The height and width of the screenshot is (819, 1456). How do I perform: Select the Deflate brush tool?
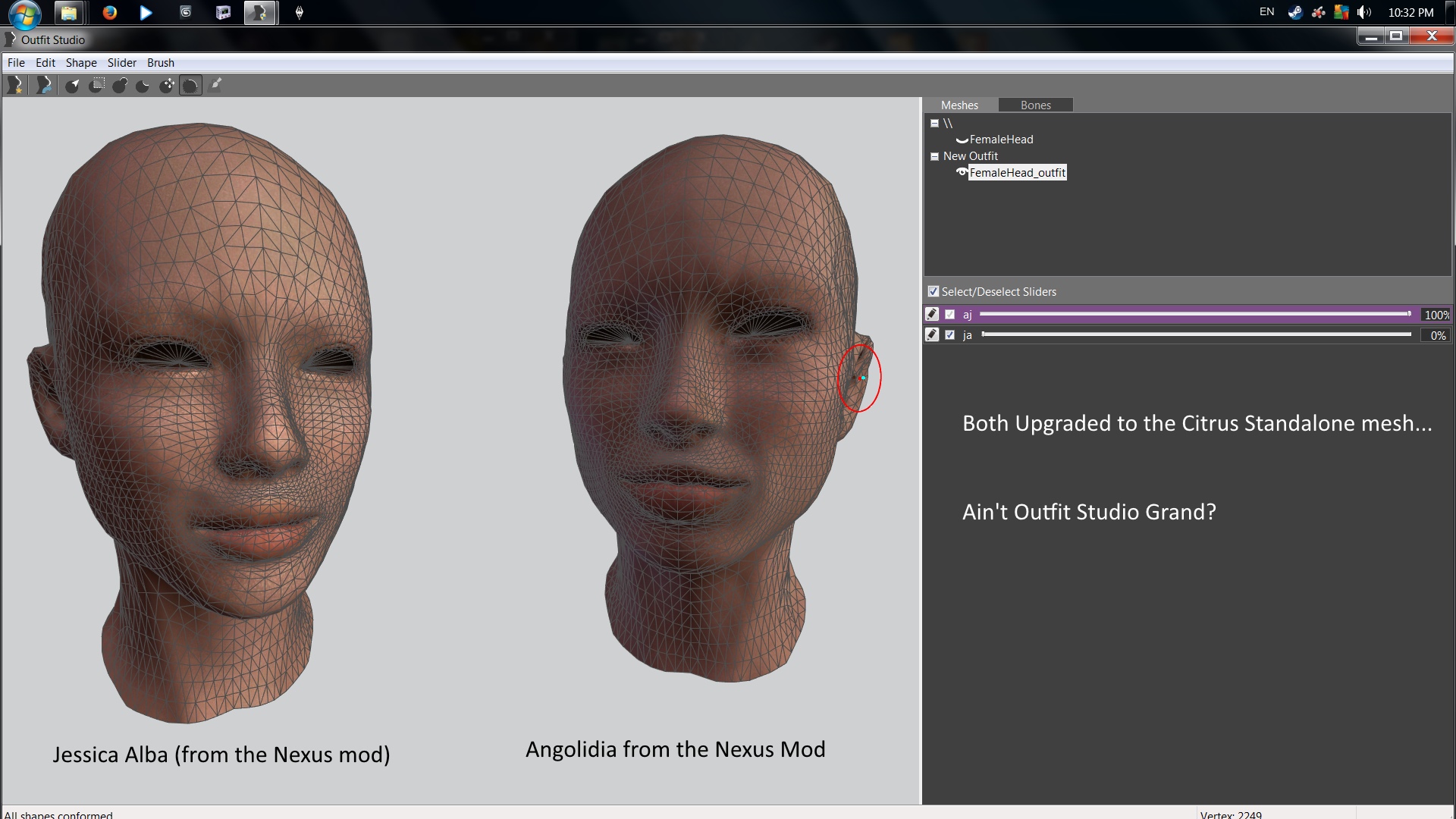point(143,86)
